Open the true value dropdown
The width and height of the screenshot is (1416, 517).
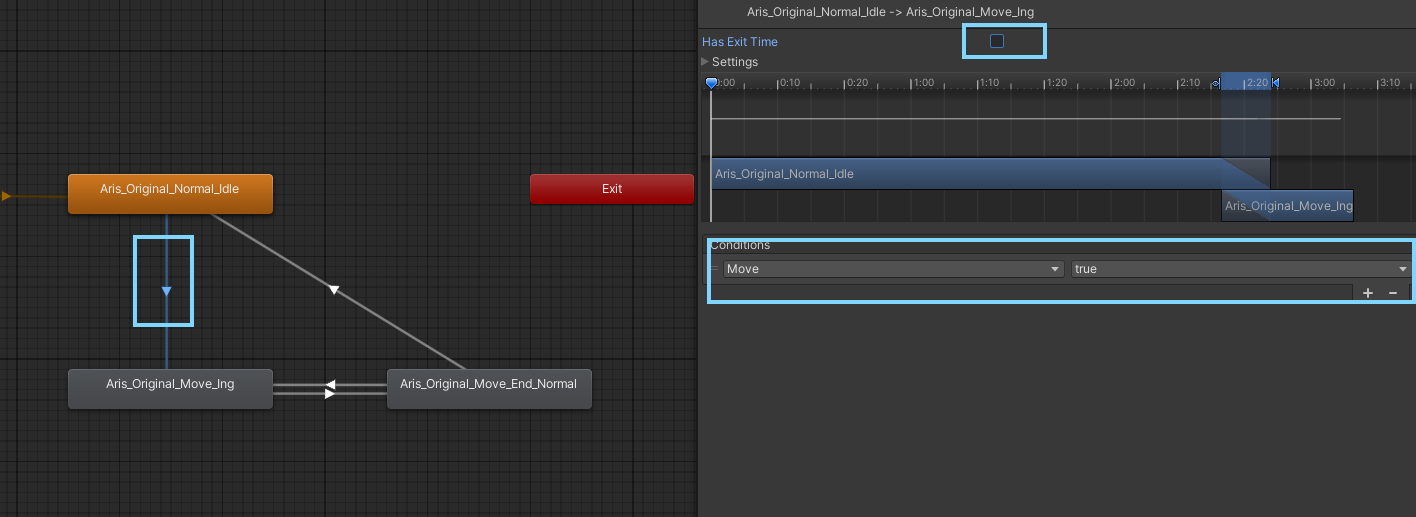point(1240,269)
